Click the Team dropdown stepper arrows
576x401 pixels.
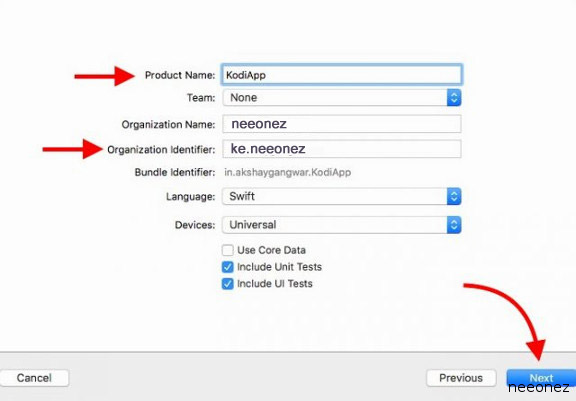(454, 98)
